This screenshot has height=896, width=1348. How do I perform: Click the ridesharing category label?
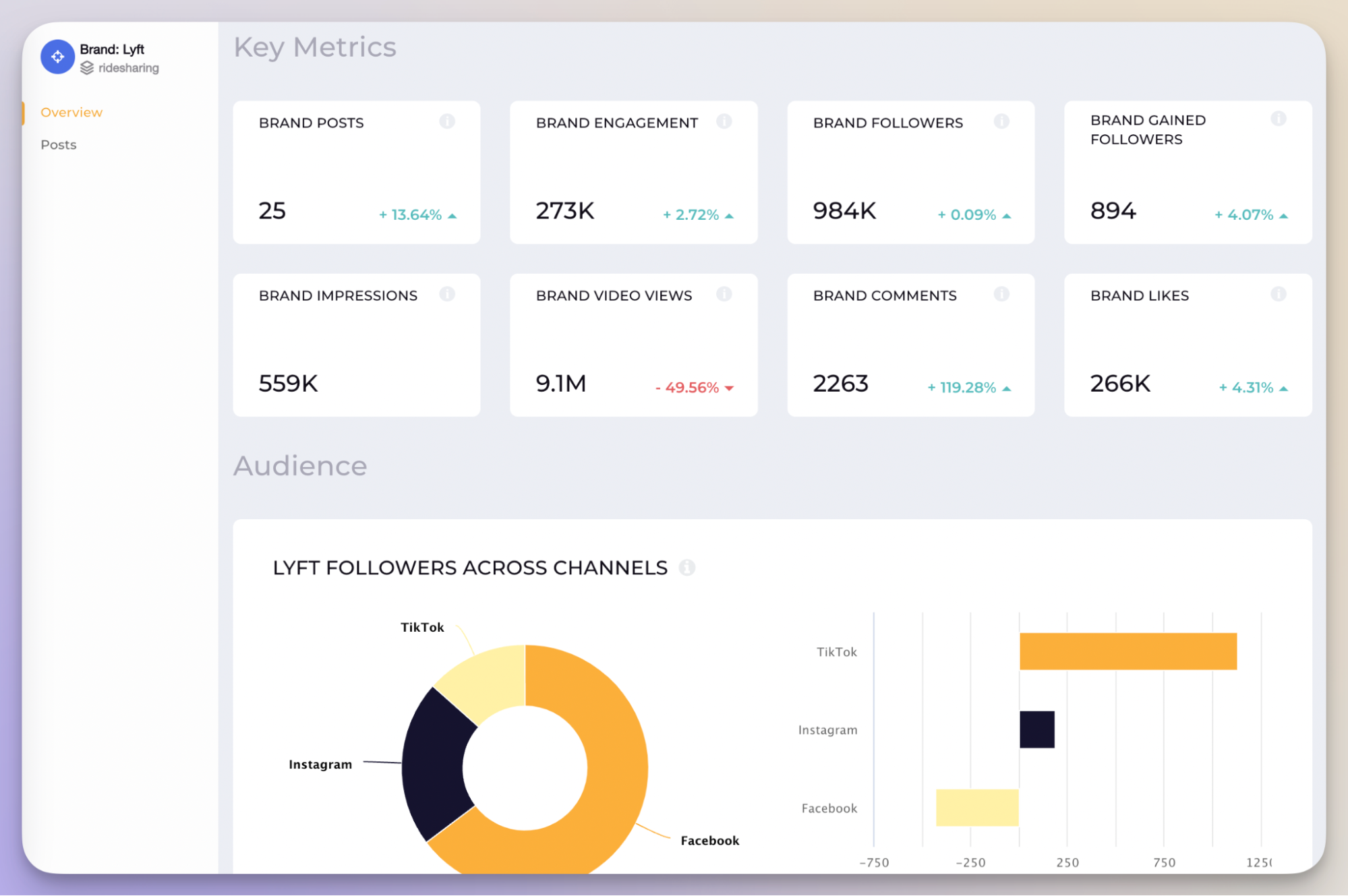[x=129, y=68]
